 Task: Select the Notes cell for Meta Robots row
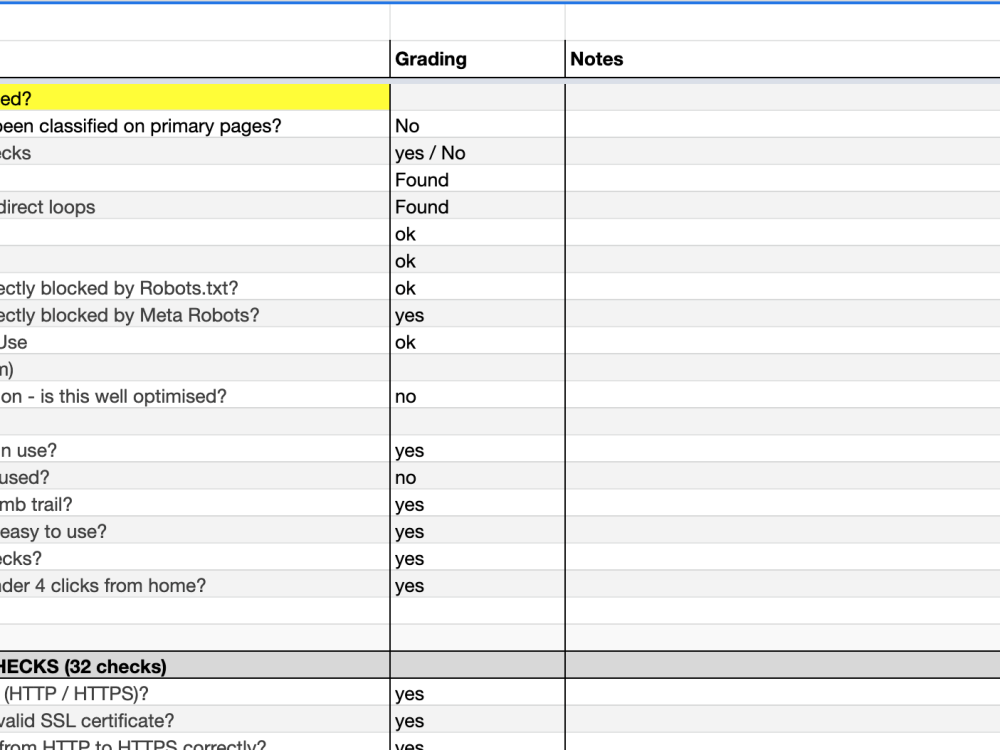(783, 315)
